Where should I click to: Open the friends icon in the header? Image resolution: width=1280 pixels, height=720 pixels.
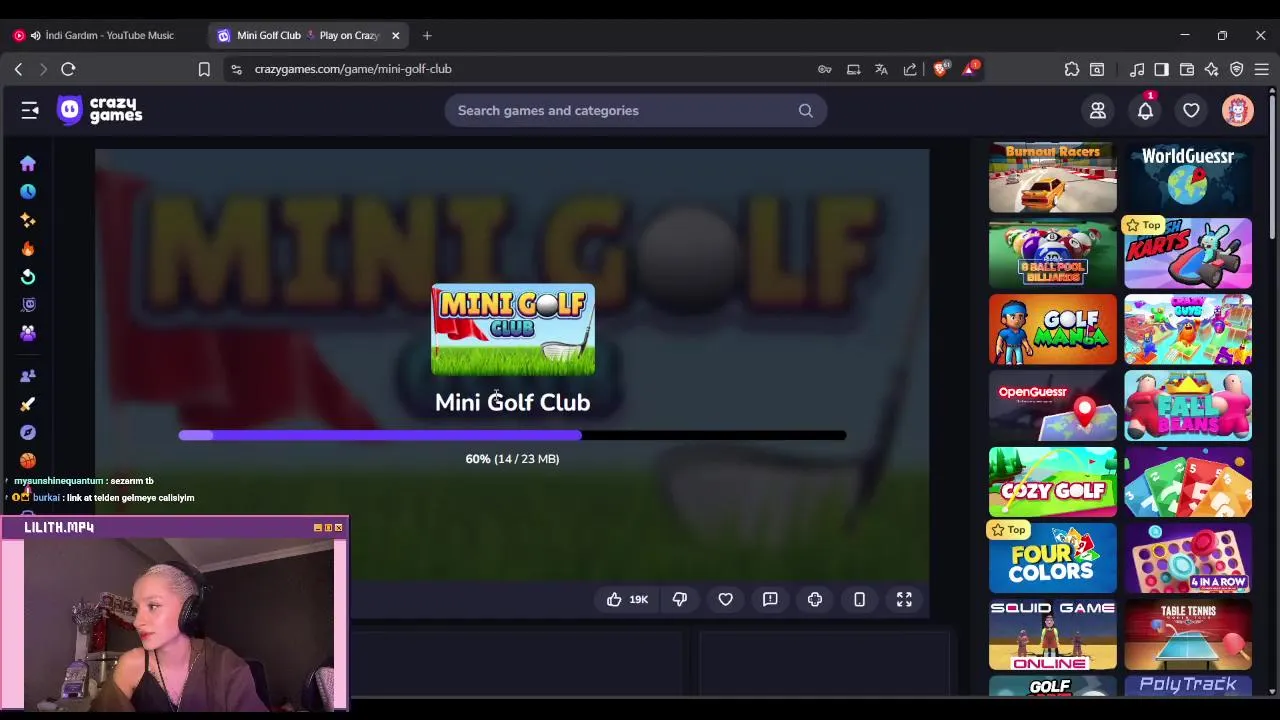pos(1098,111)
